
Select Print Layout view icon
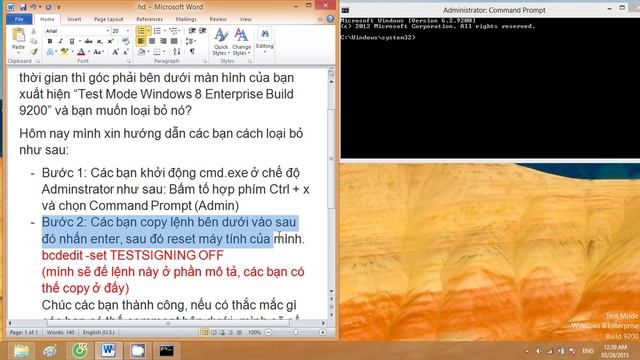coord(204,333)
